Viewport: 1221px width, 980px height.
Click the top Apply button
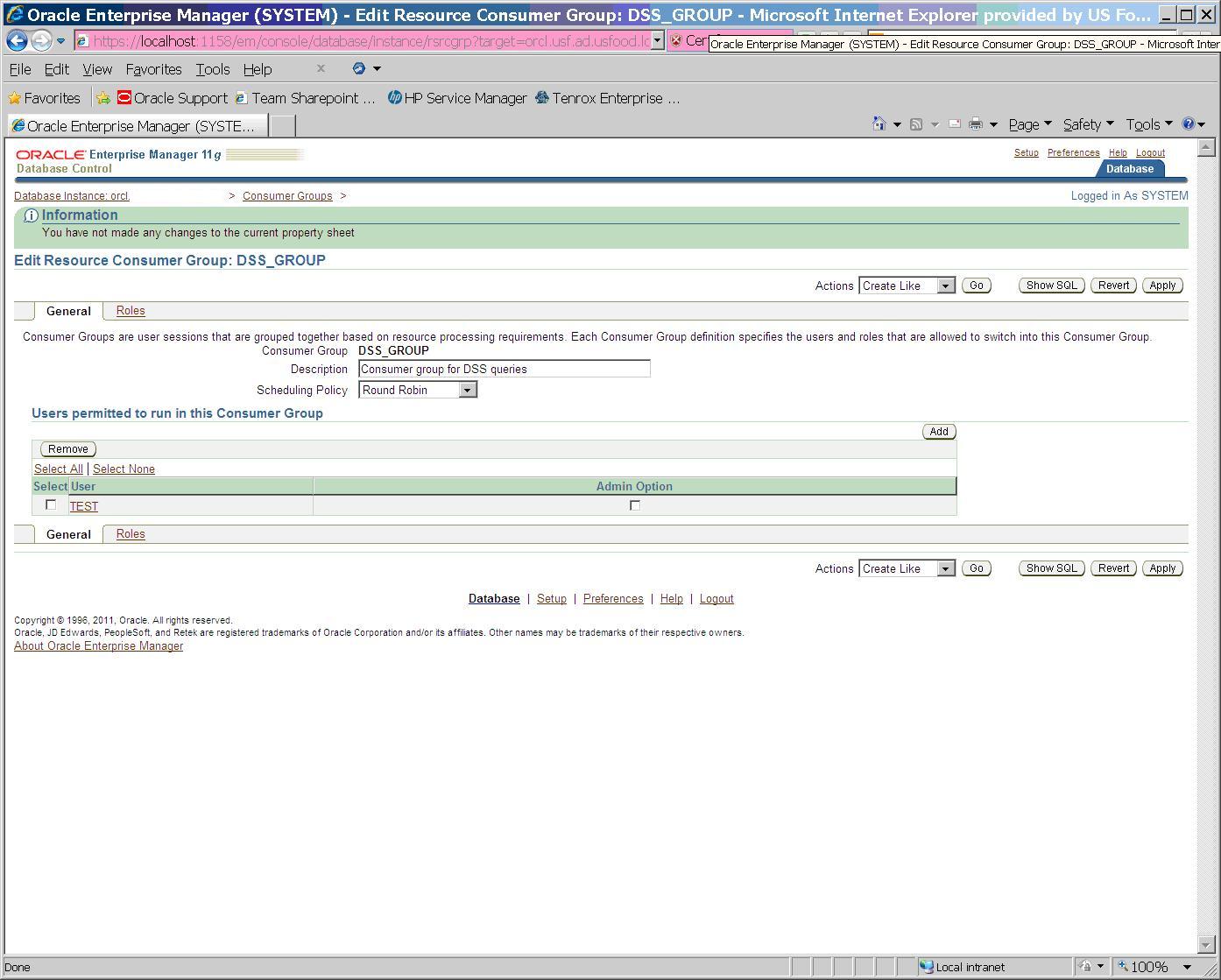tap(1162, 286)
